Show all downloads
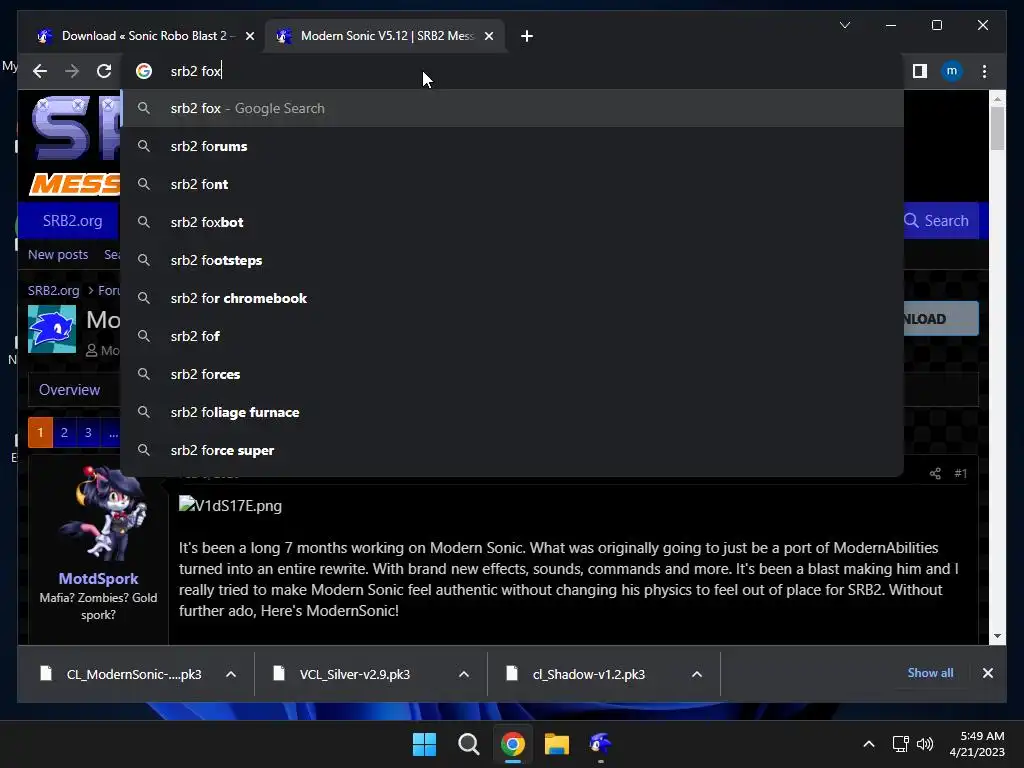This screenshot has width=1024, height=768. tap(930, 673)
